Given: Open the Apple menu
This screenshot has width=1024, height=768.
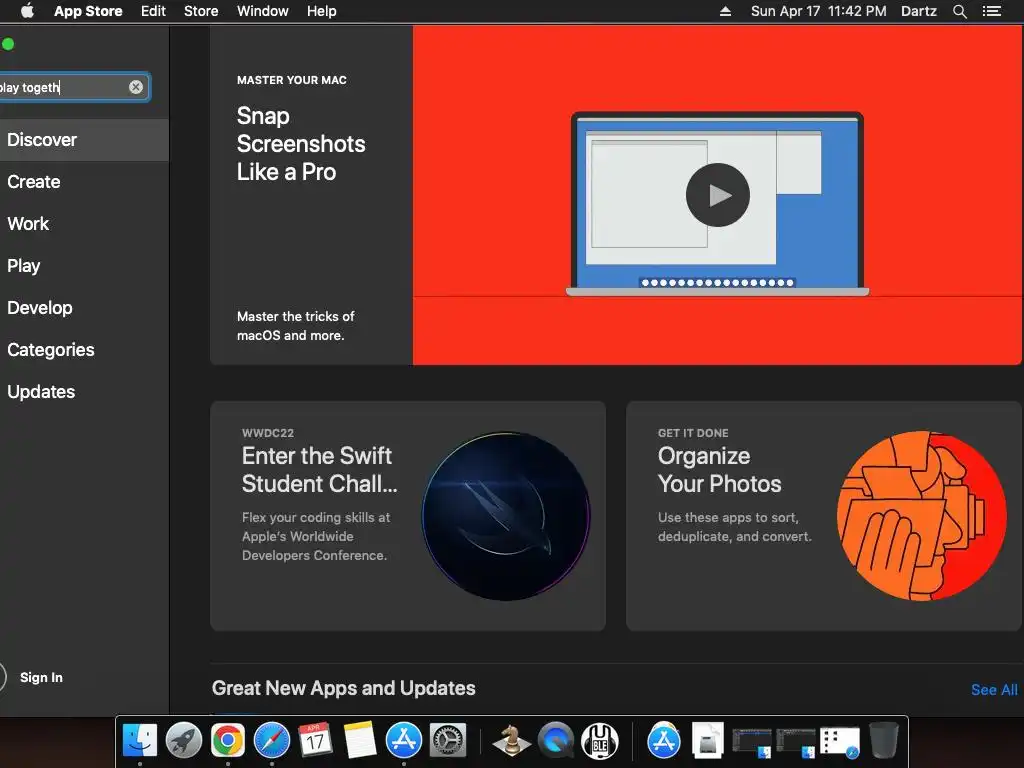Looking at the screenshot, I should [27, 11].
